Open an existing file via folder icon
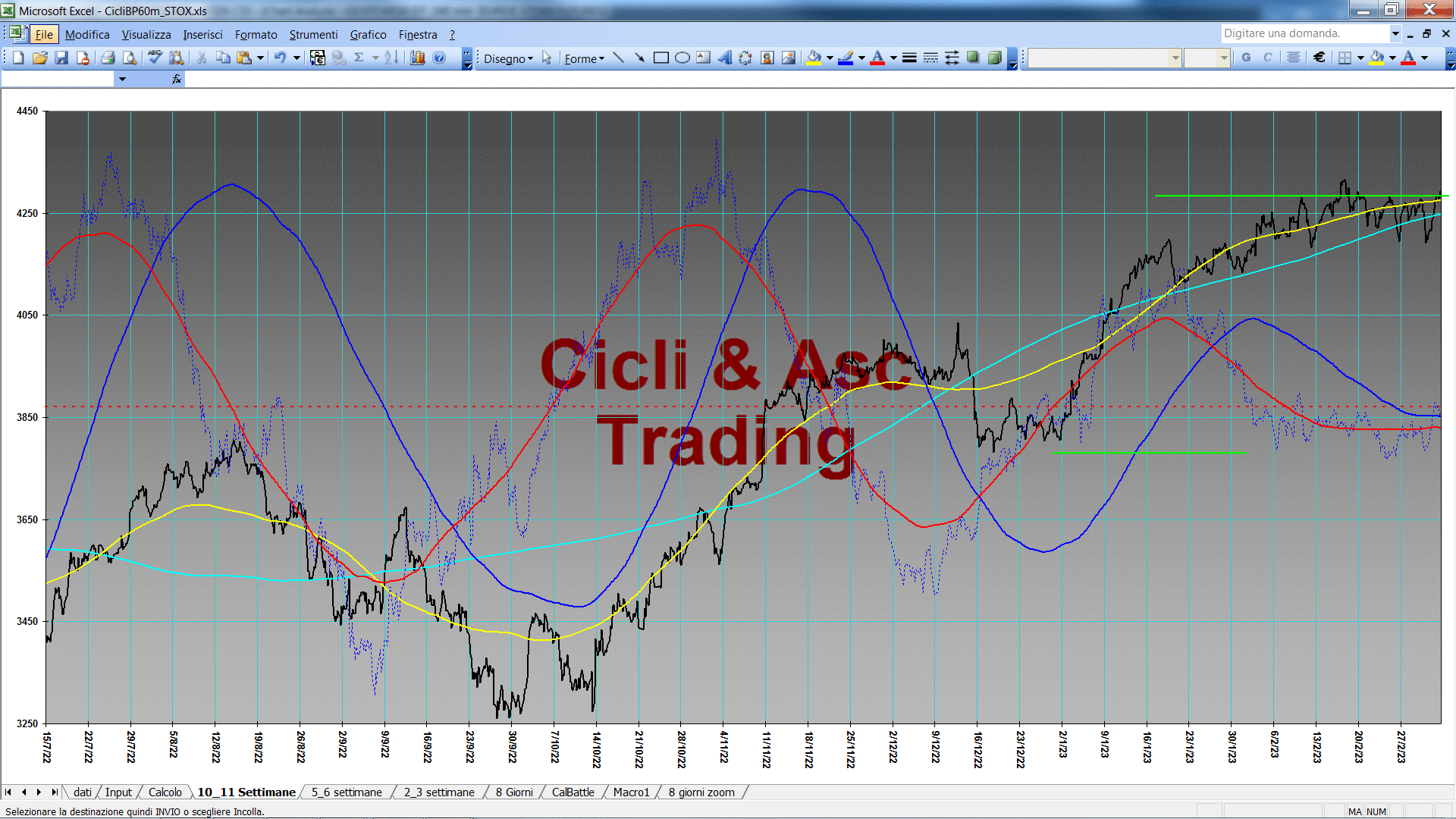The width and height of the screenshot is (1456, 819). pos(40,58)
